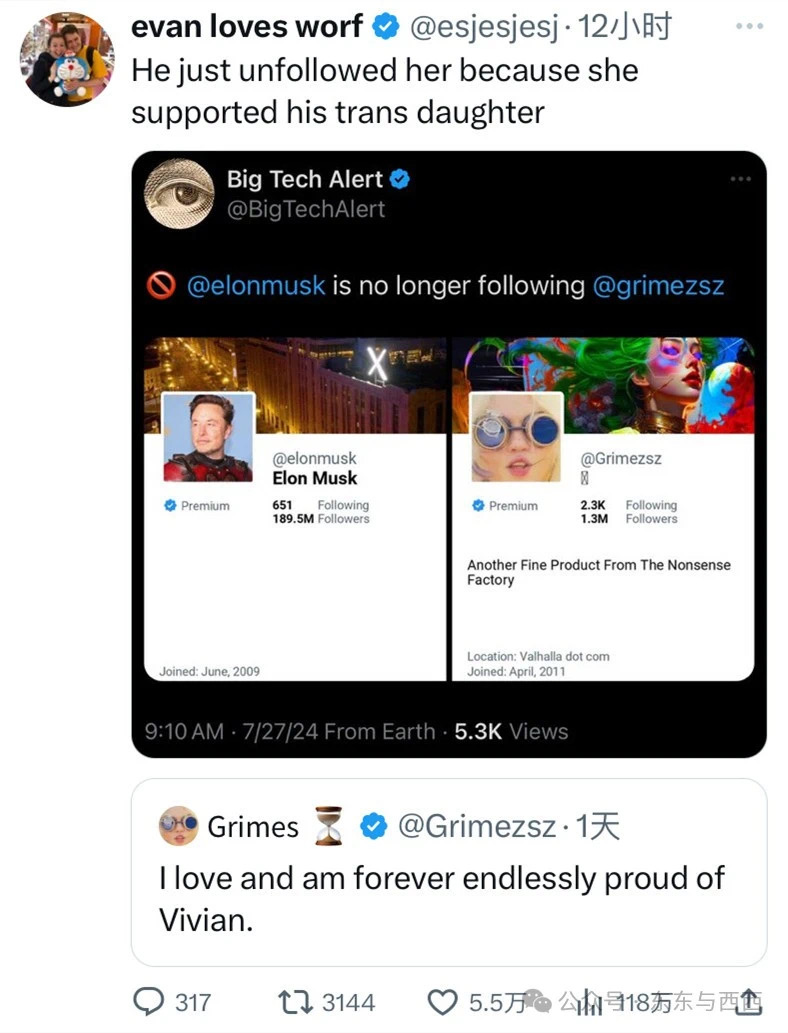Click Big Tech Alert verified badge
This screenshot has height=1033, width=788.
(x=399, y=179)
